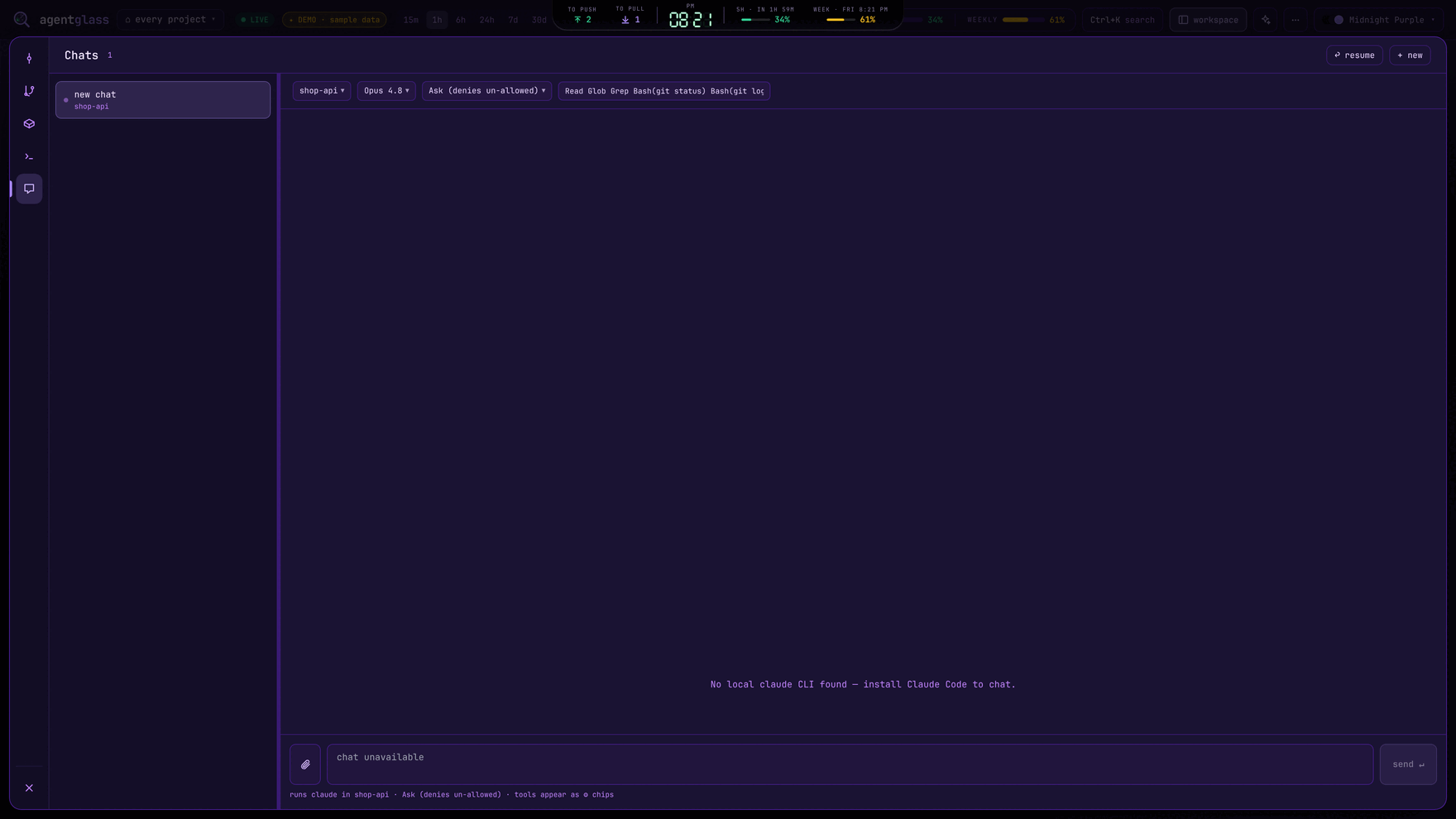Click the WEEKLY 61% bar in top bar
The height and width of the screenshot is (819, 1456).
point(1016,20)
